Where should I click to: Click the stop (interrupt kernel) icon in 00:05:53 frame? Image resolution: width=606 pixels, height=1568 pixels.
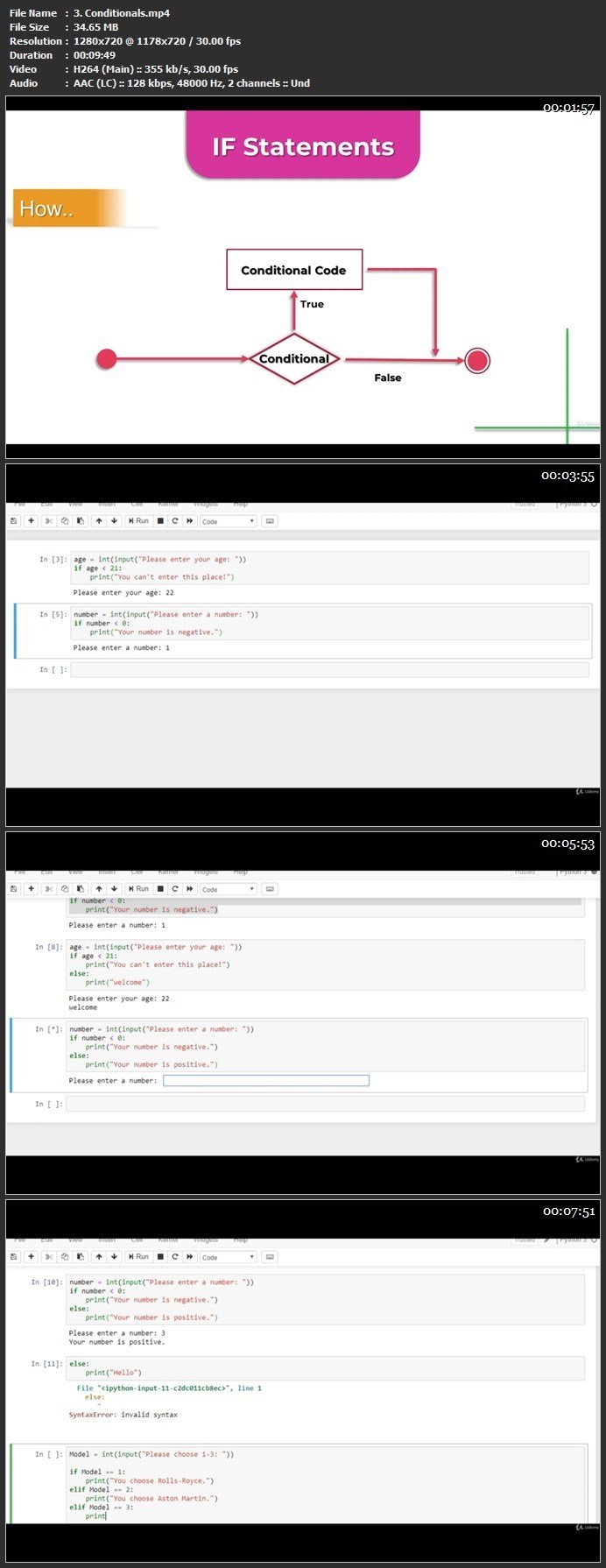click(x=160, y=889)
